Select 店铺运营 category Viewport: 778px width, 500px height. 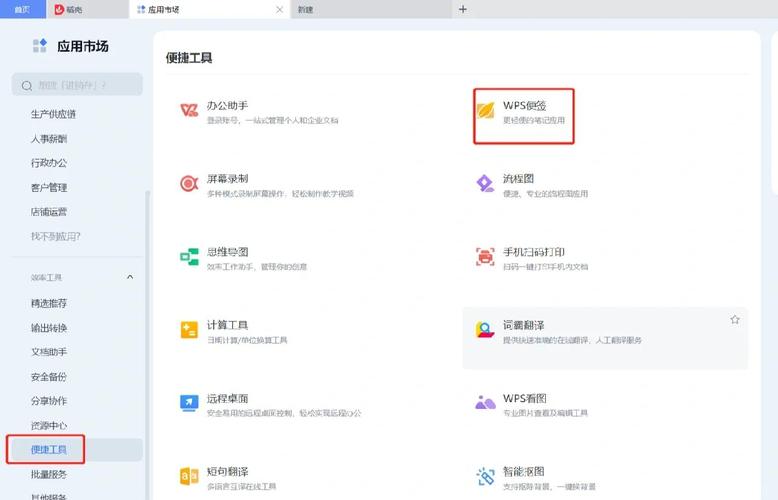(49, 212)
